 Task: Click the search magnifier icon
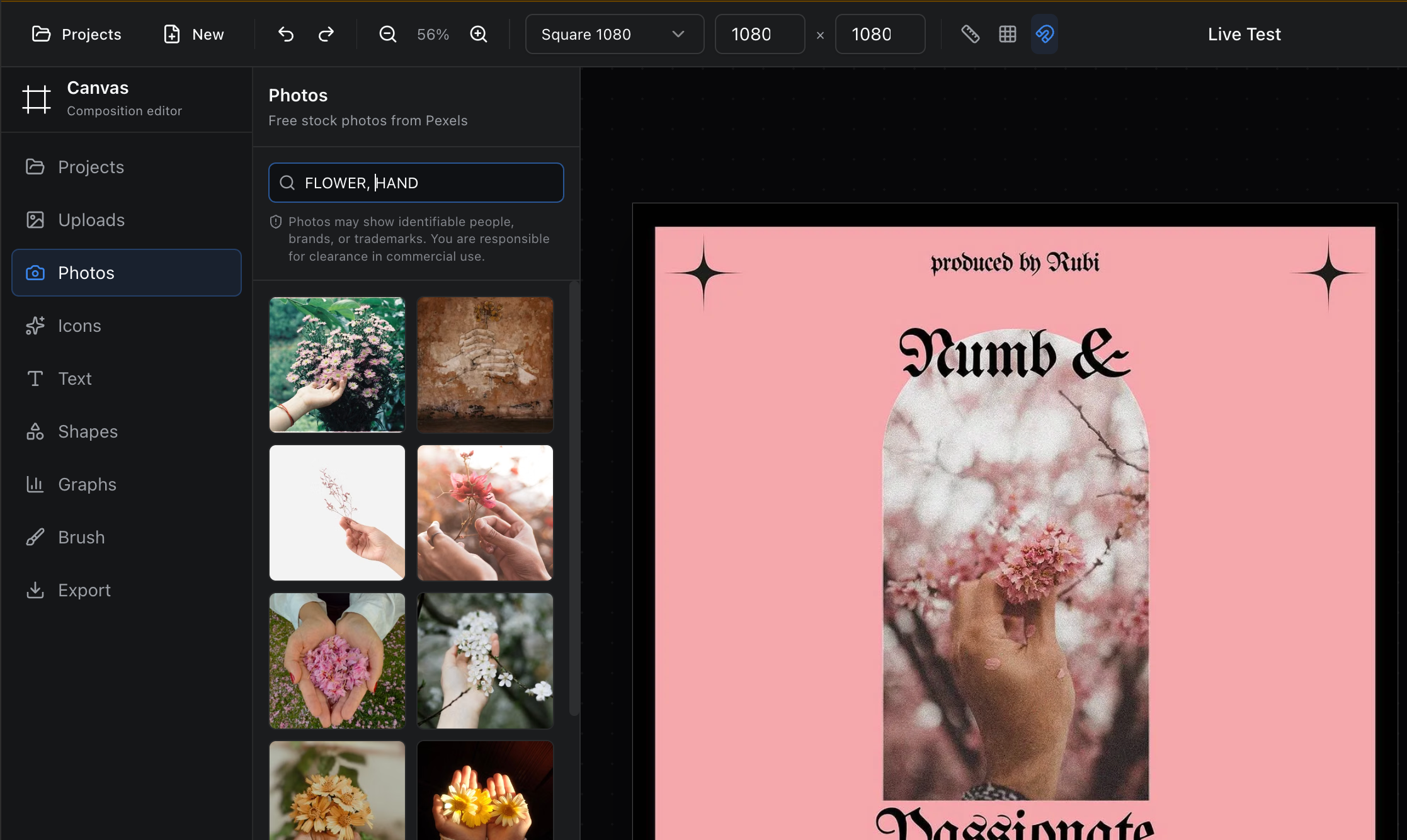[x=287, y=183]
